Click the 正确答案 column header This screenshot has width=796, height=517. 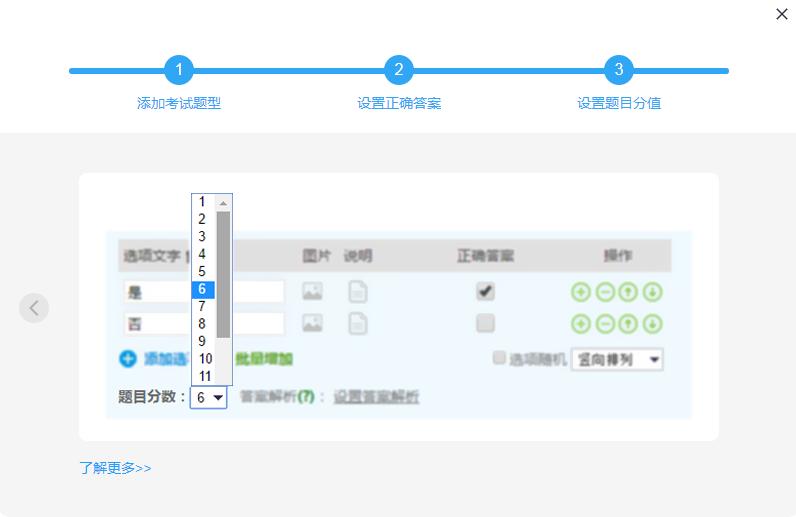[485, 255]
